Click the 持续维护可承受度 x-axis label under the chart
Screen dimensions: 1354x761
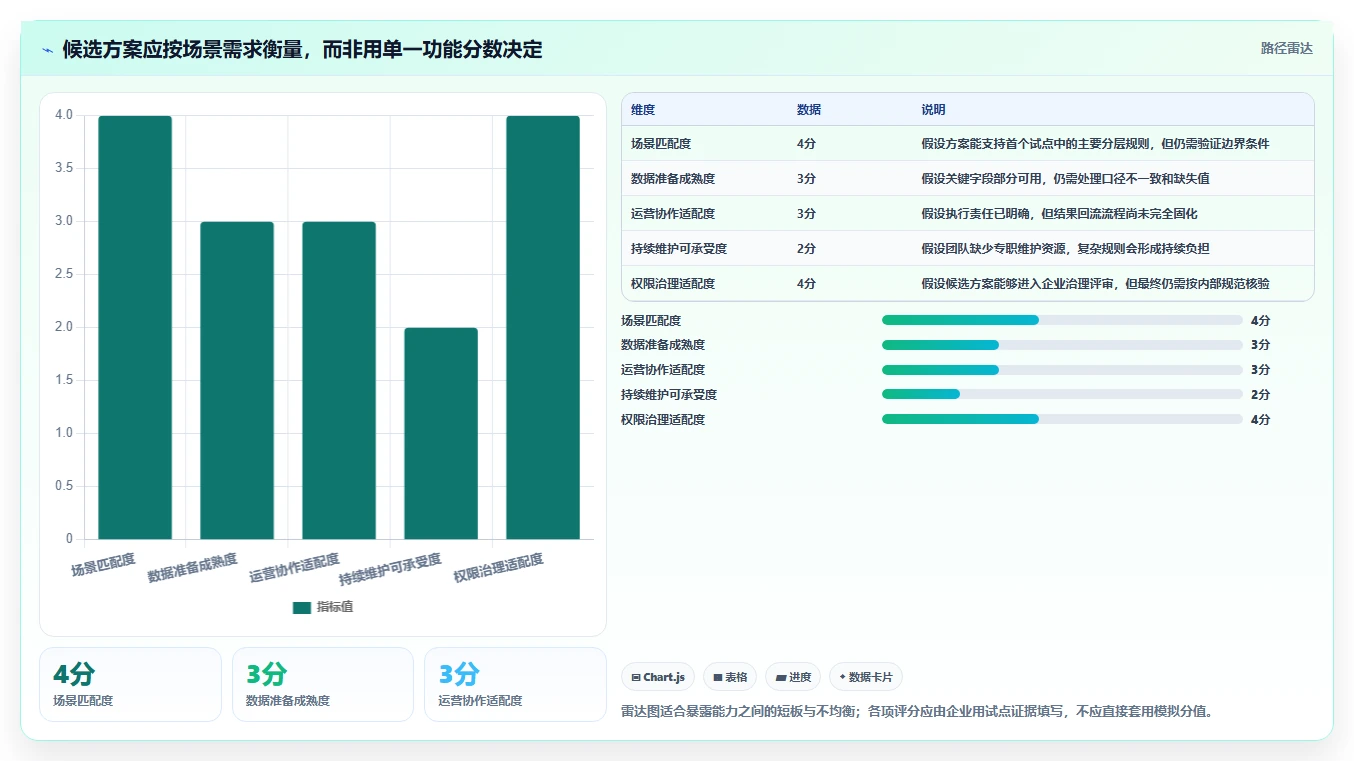point(390,569)
